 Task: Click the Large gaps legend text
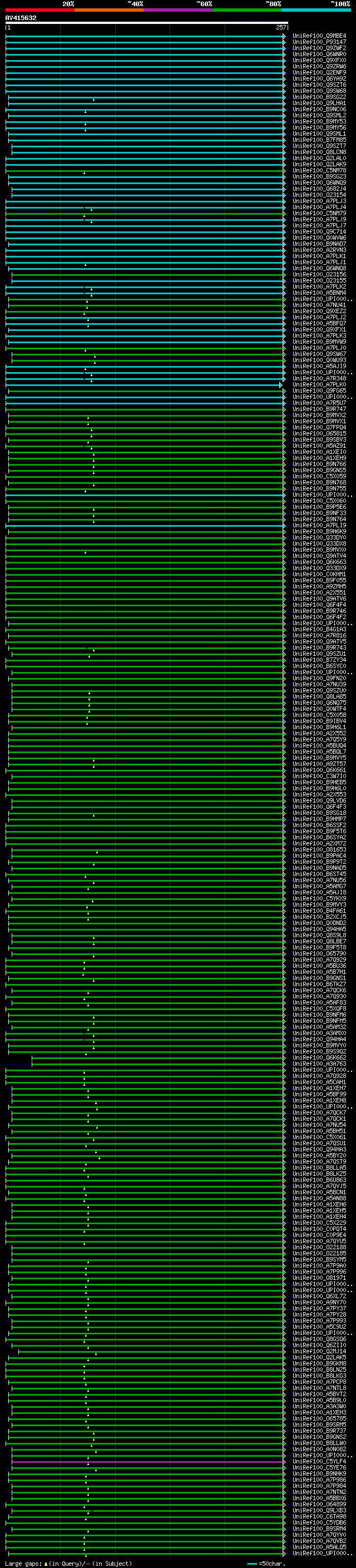coord(68,1563)
